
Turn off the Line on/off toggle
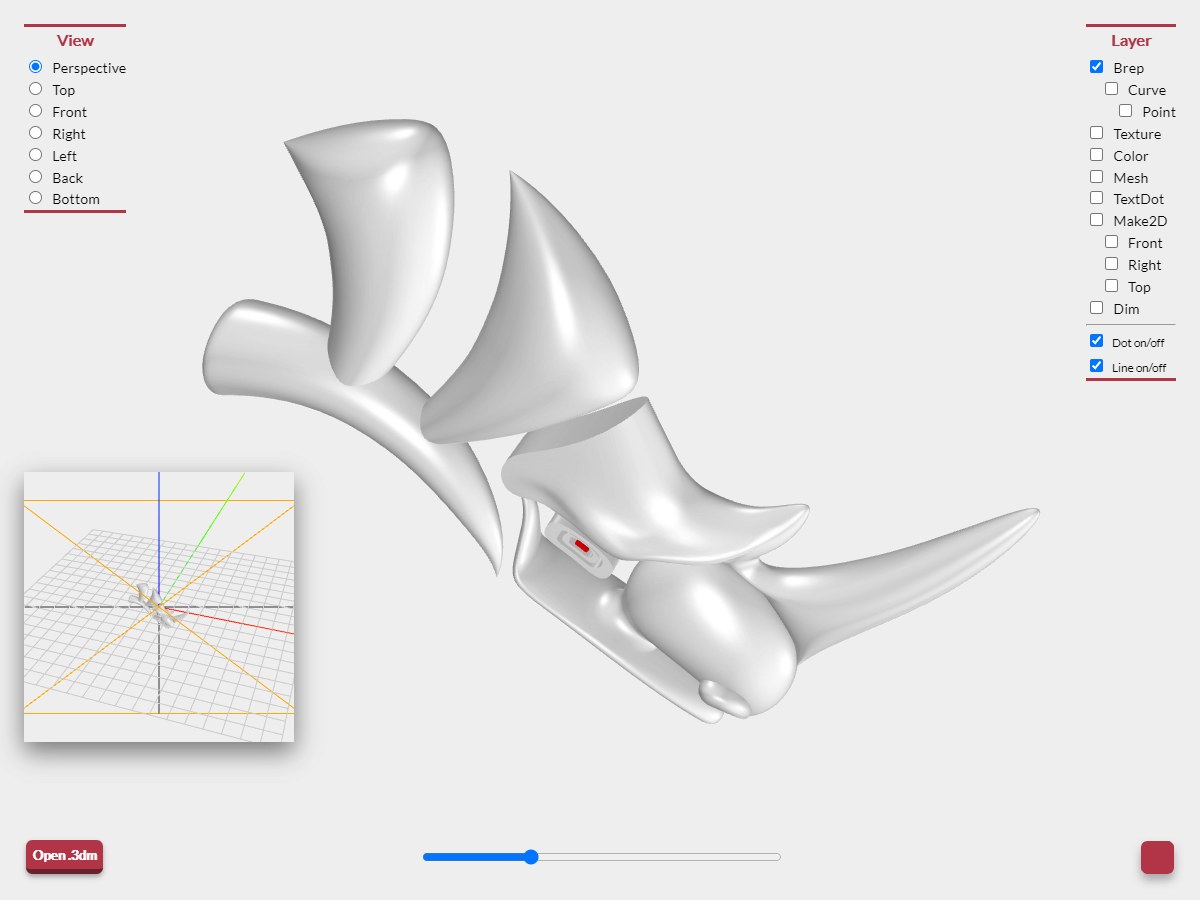(1096, 365)
